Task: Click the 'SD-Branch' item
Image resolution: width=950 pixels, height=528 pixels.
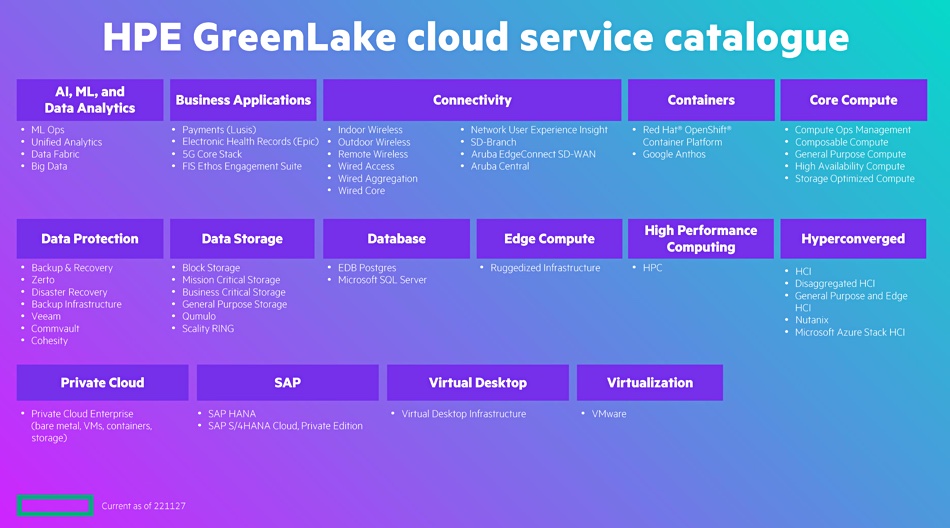Action: pyautogui.click(x=493, y=142)
